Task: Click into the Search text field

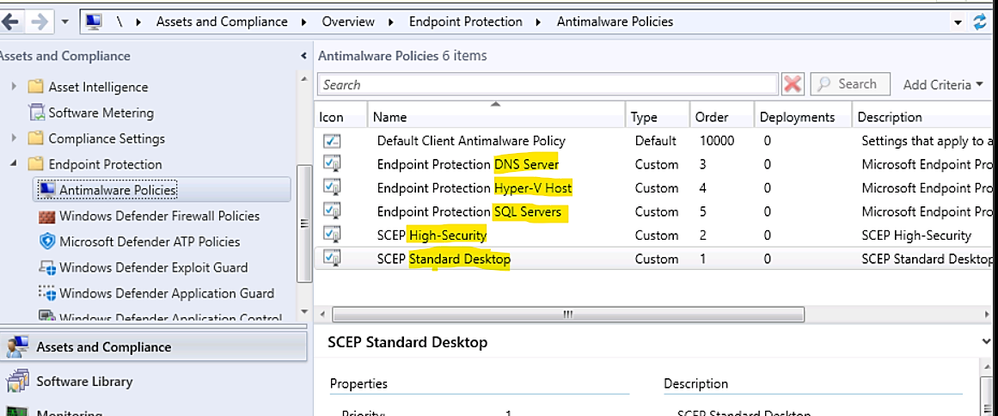Action: [x=547, y=85]
